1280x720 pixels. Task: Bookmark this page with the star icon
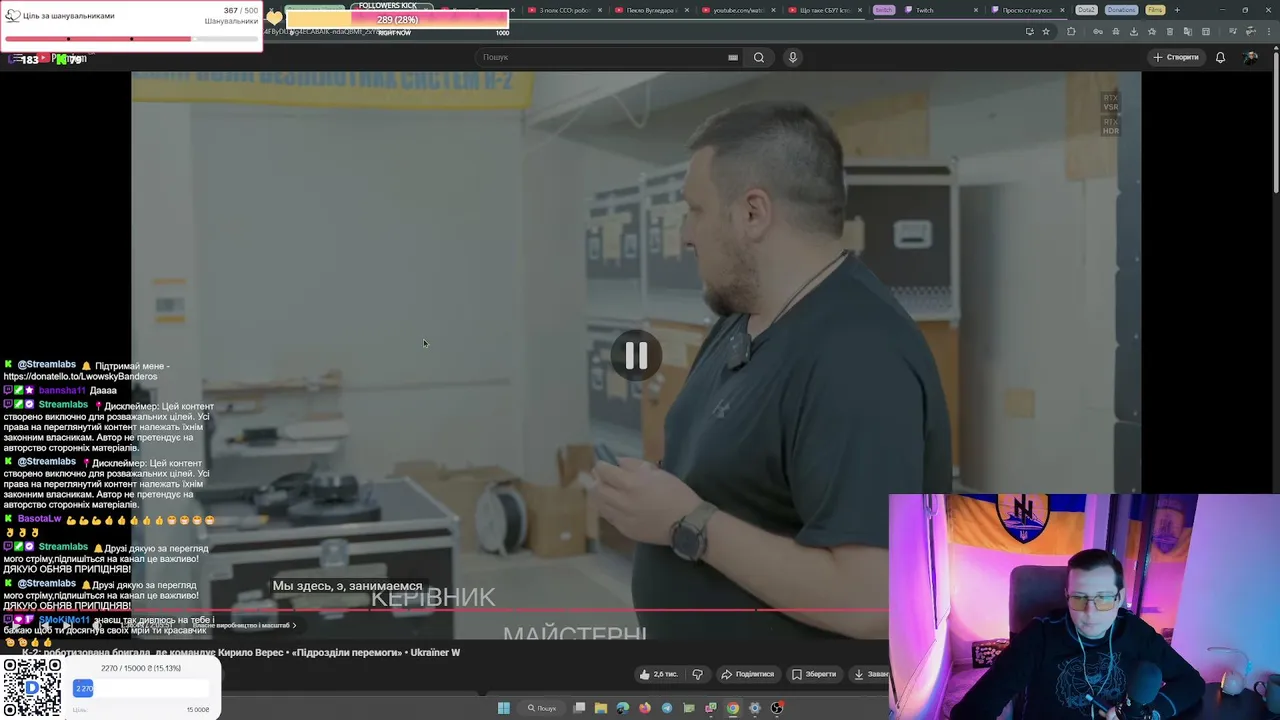(x=1046, y=31)
